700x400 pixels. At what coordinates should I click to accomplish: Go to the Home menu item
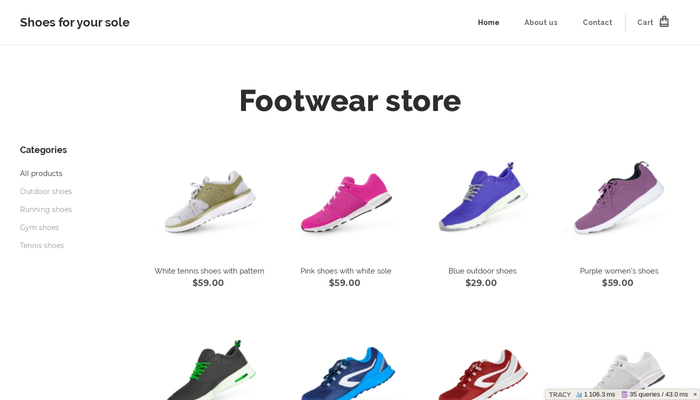(x=488, y=22)
